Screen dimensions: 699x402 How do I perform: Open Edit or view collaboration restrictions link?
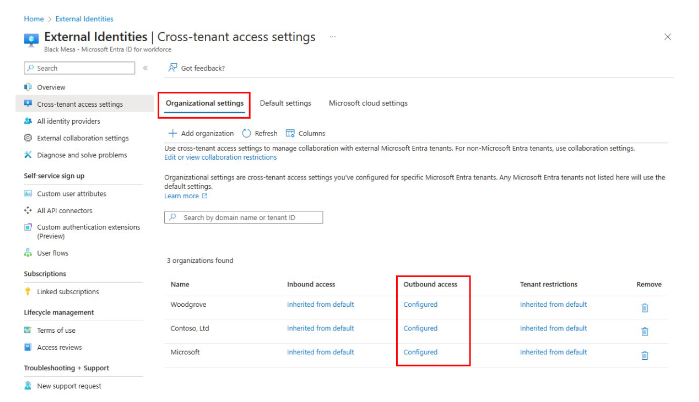click(220, 158)
